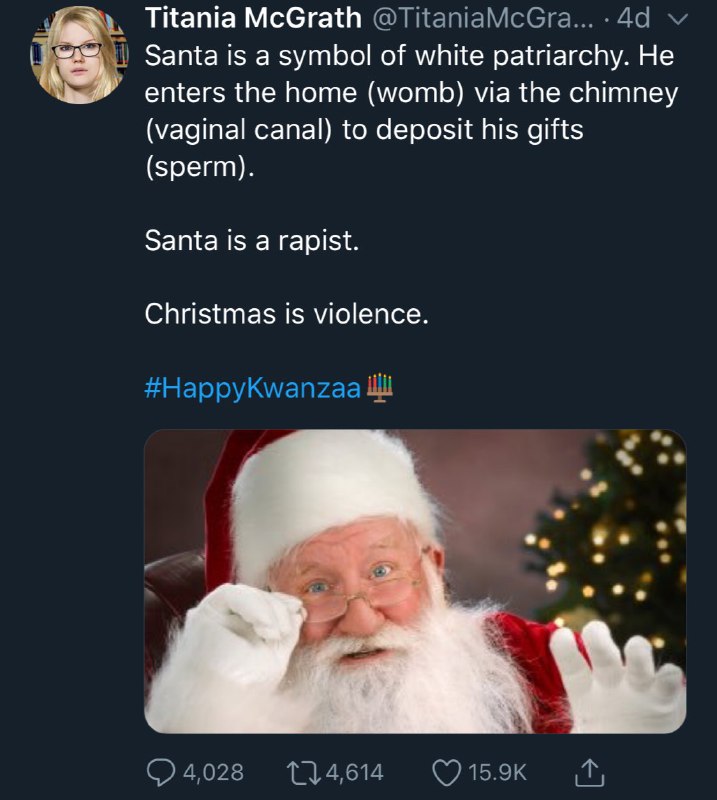Viewport: 717px width, 800px height.
Task: Click the reply speech bubble icon
Action: [160, 771]
